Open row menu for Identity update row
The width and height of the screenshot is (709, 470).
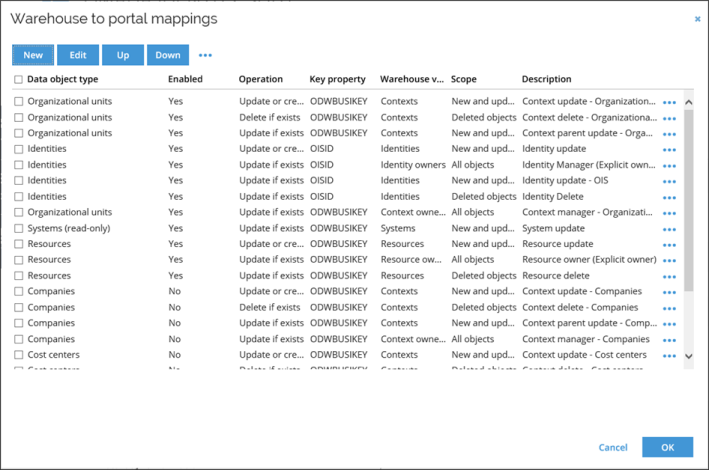[669, 150]
